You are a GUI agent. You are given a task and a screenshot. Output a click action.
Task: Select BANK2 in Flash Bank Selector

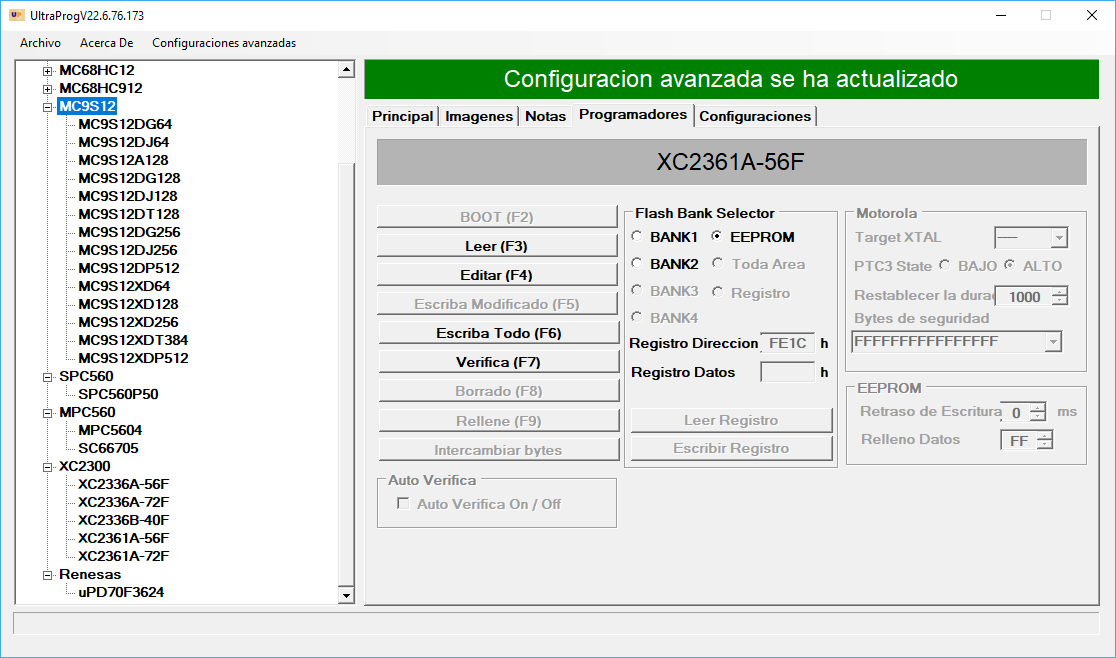637,264
